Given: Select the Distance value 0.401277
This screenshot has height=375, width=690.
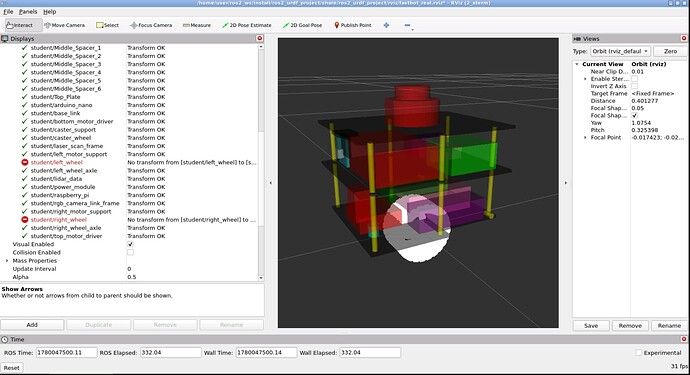Looking at the screenshot, I should click(644, 101).
